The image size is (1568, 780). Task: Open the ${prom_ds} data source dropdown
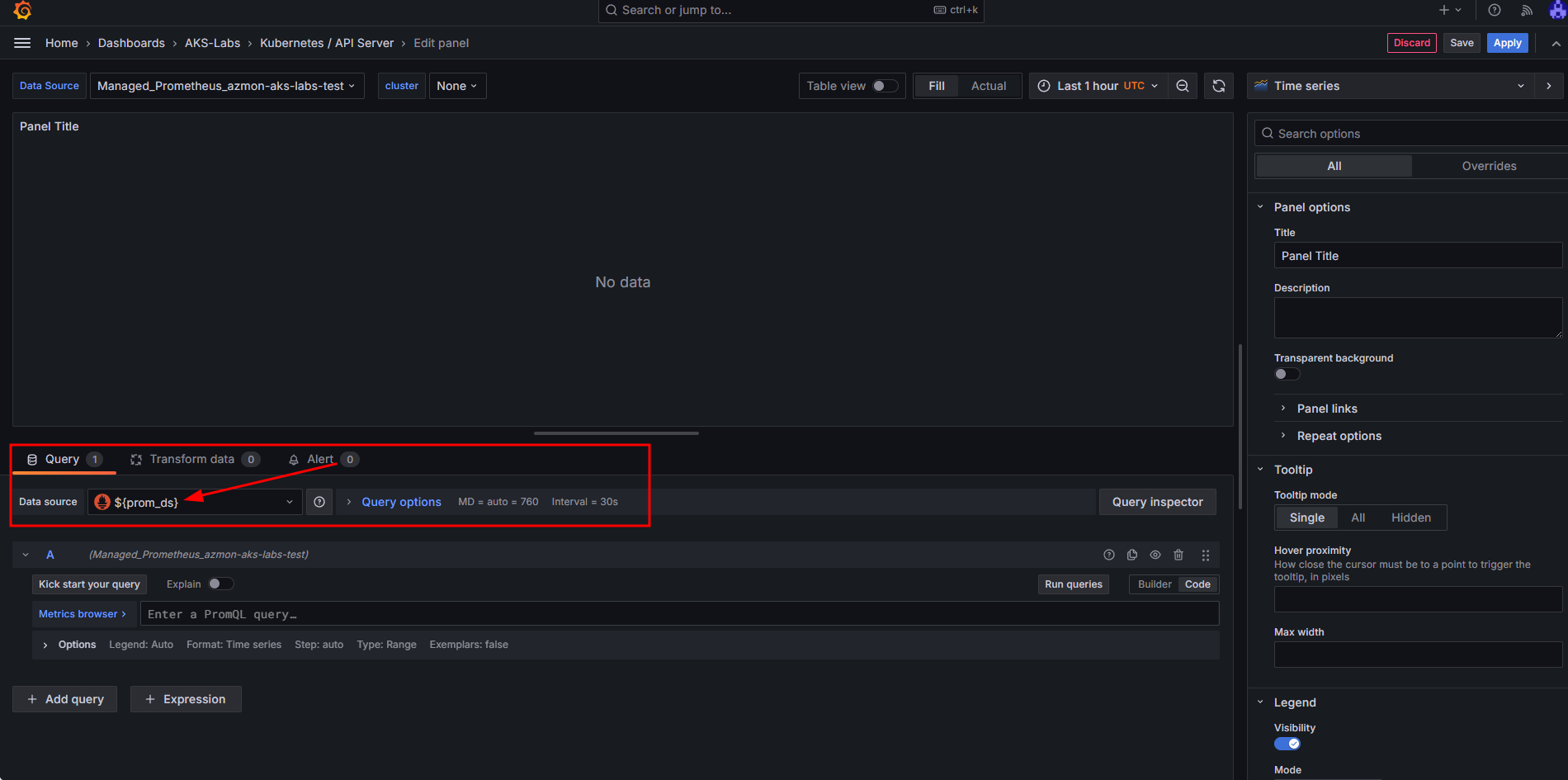(x=195, y=502)
